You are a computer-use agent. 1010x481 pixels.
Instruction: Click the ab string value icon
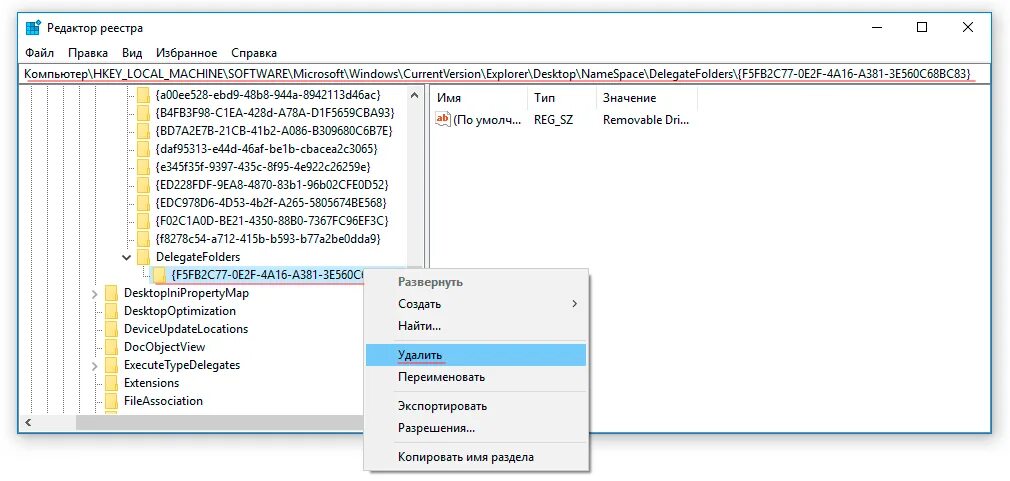(x=443, y=120)
